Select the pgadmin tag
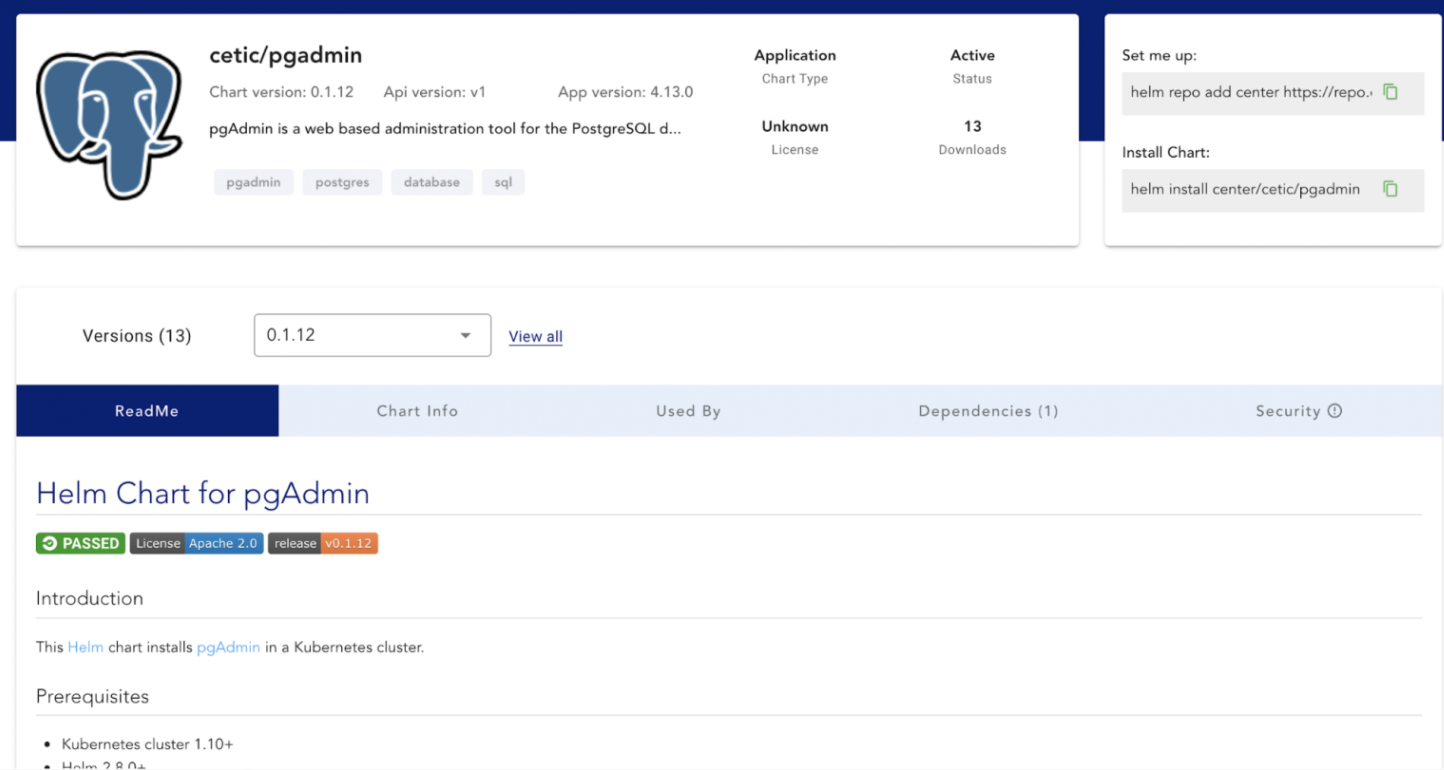 254,182
